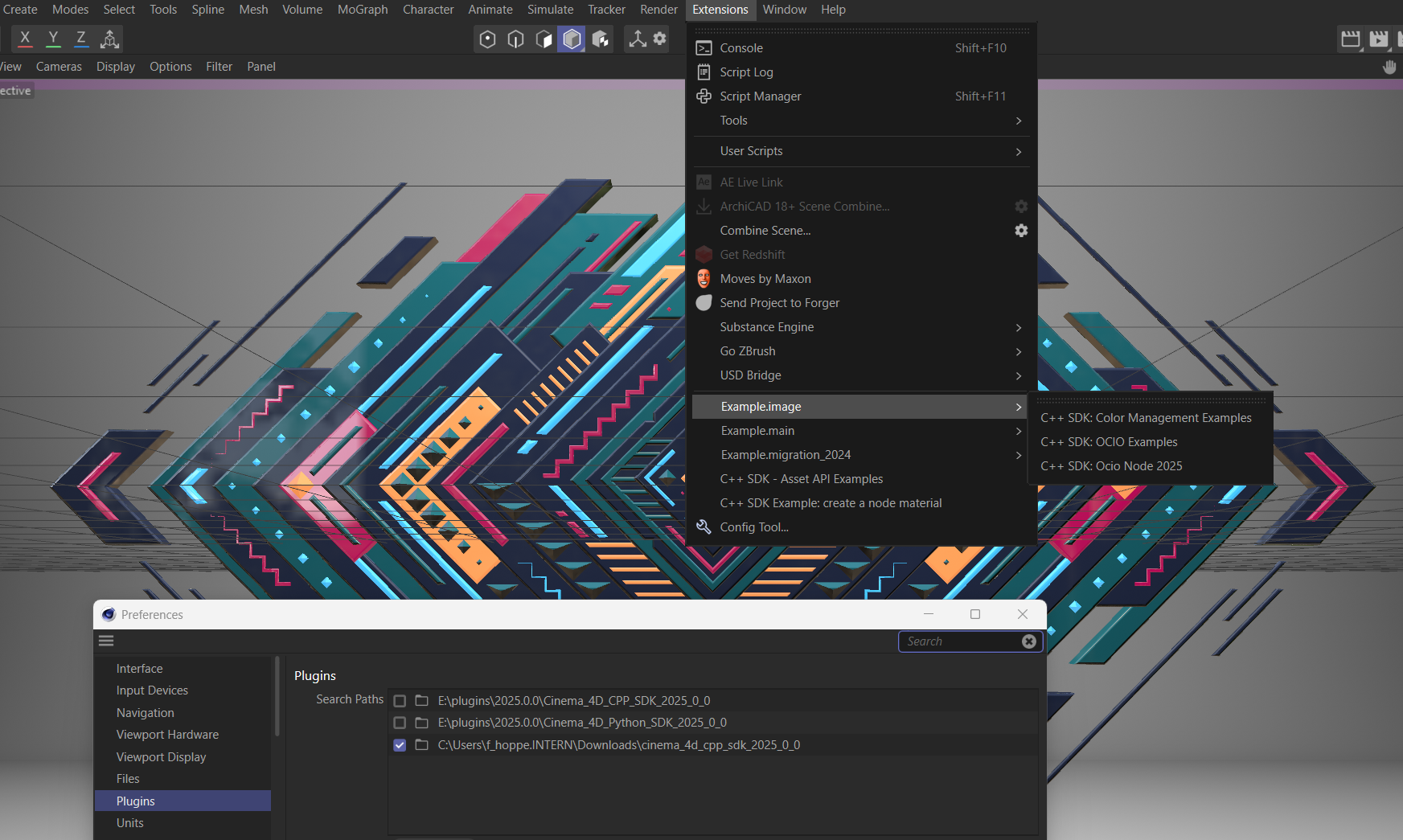Run C++ SDK Example: create a node material

862,503
